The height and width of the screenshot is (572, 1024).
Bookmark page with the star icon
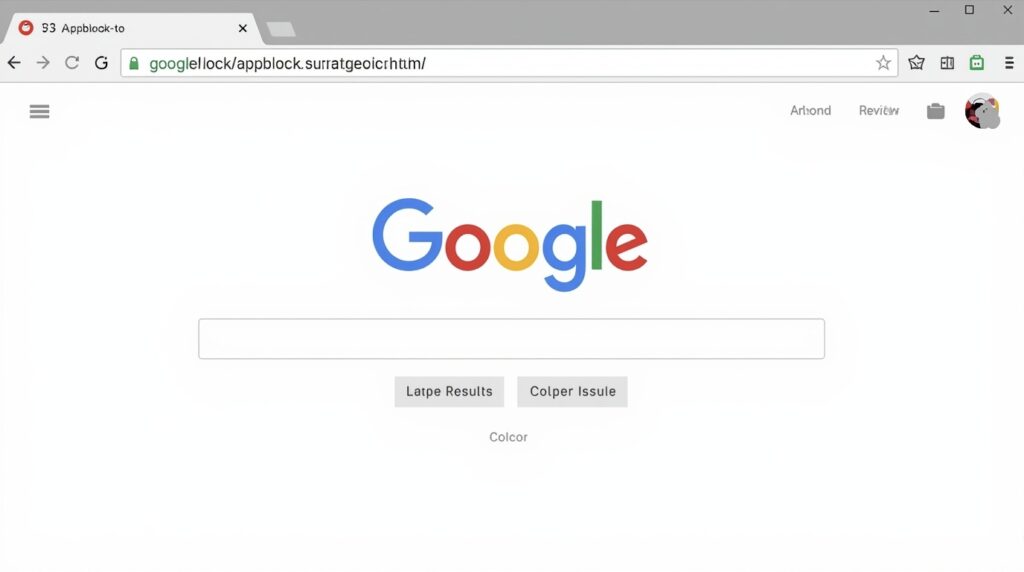pos(883,63)
